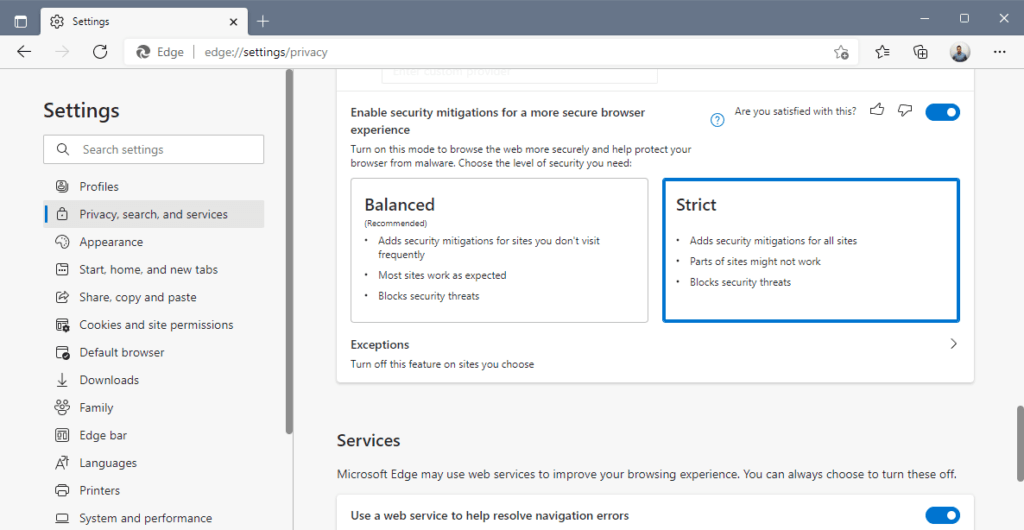This screenshot has height=530, width=1024.
Task: Click the address bar URL text
Action: [x=266, y=52]
